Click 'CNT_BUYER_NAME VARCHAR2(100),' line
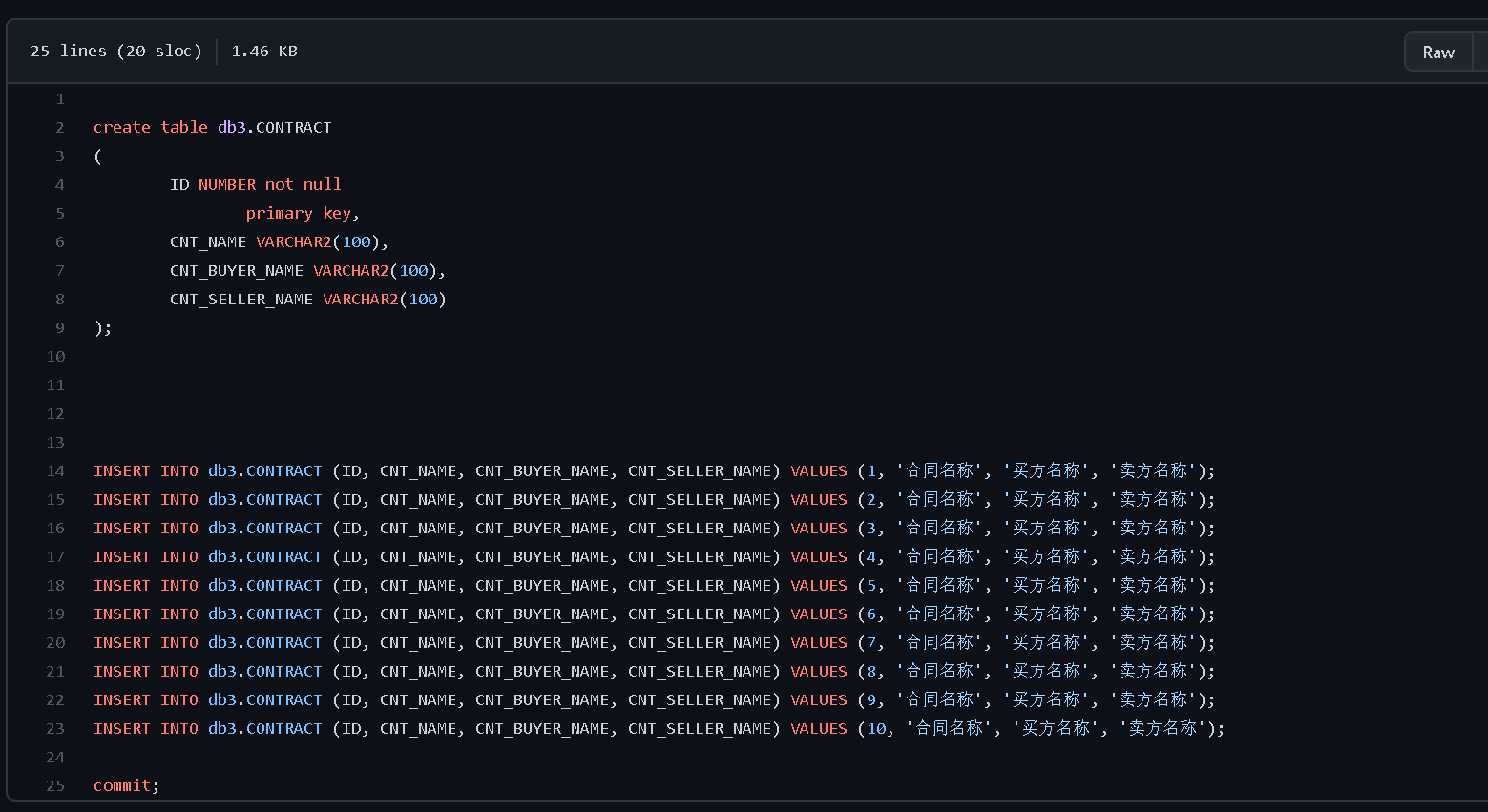This screenshot has width=1488, height=812. point(307,271)
